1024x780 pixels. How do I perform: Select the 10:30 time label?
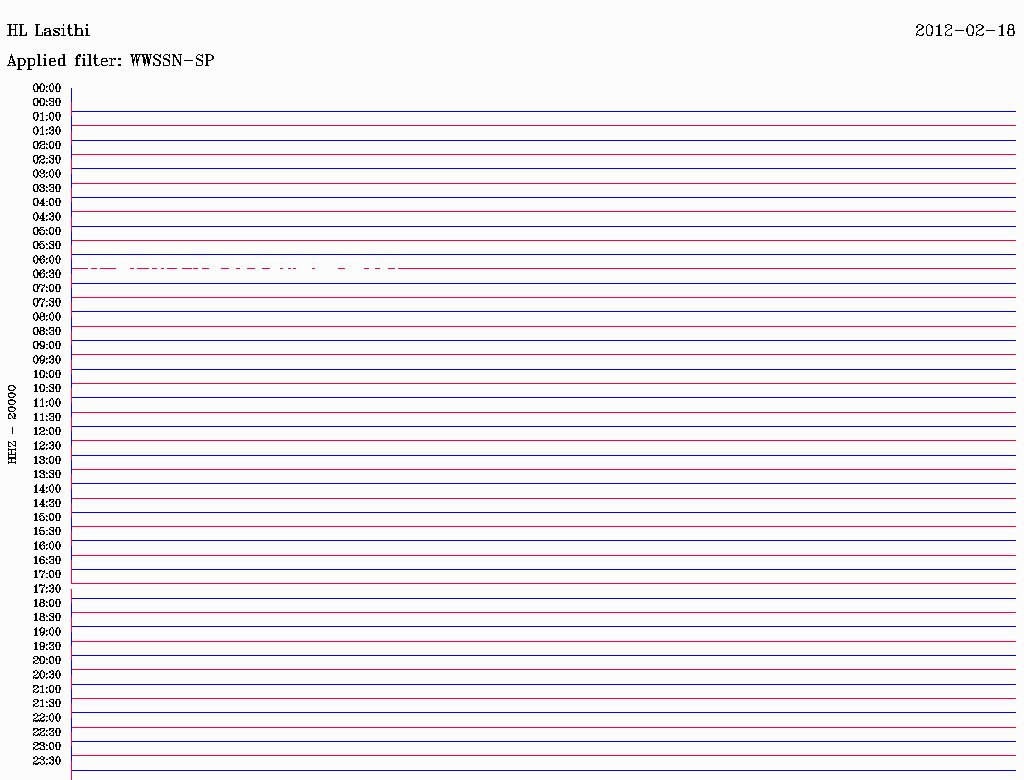point(47,388)
